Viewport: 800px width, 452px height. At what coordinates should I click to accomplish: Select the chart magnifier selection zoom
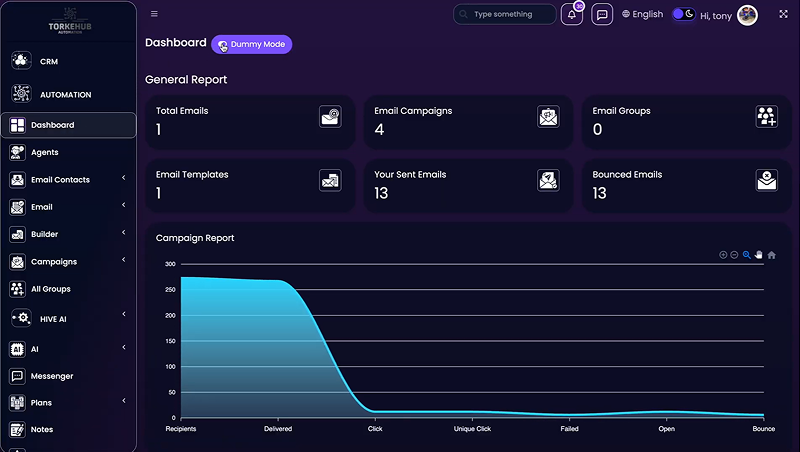pyautogui.click(x=746, y=255)
